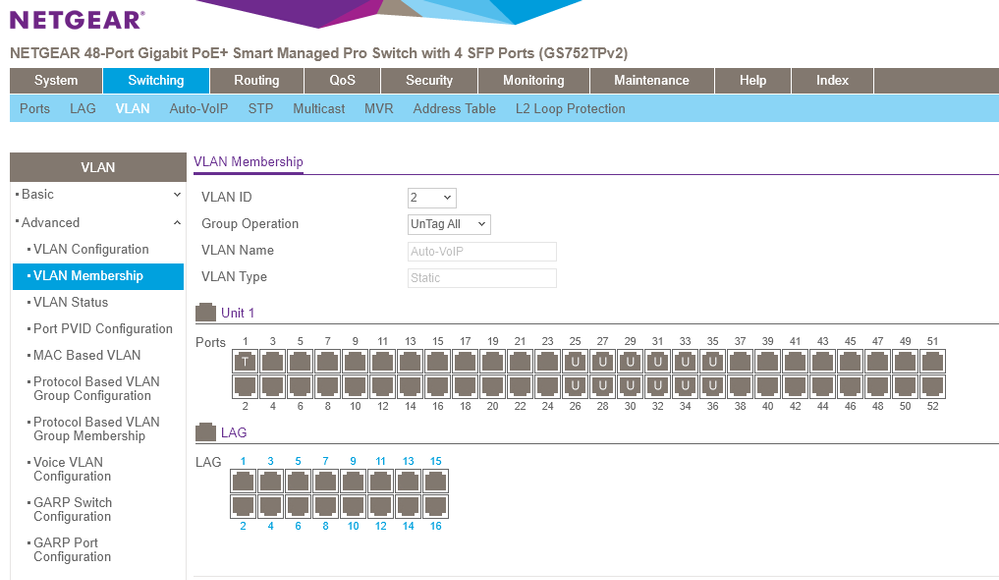This screenshot has height=580, width=999.
Task: Click the port 30 untagged icon
Action: click(x=630, y=386)
